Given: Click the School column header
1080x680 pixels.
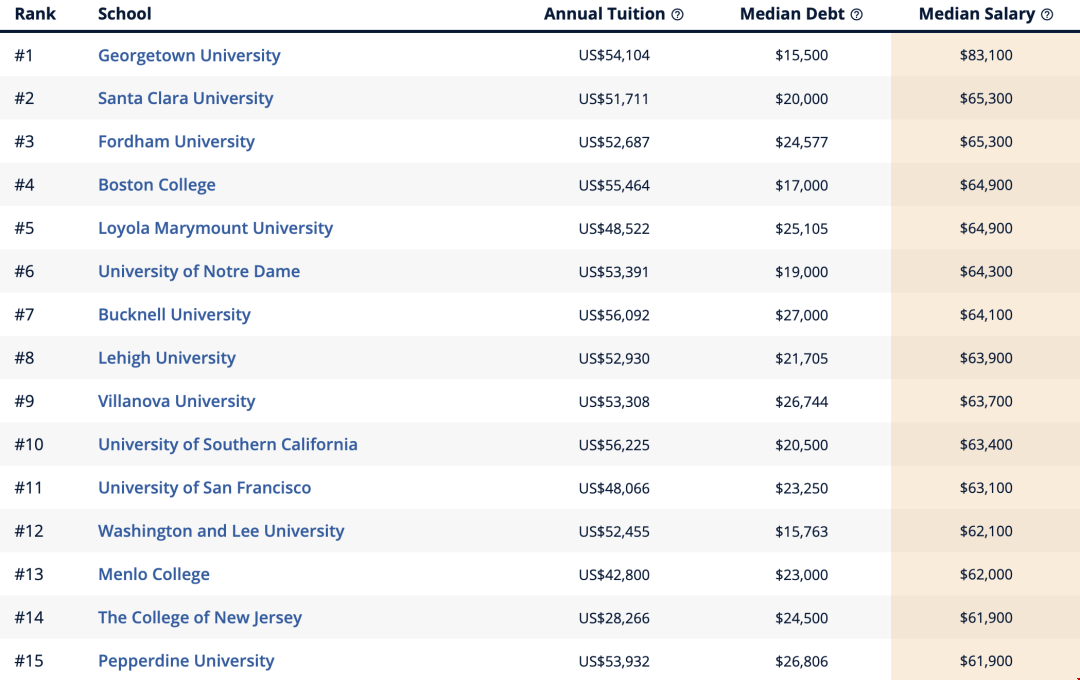Looking at the screenshot, I should [x=125, y=14].
